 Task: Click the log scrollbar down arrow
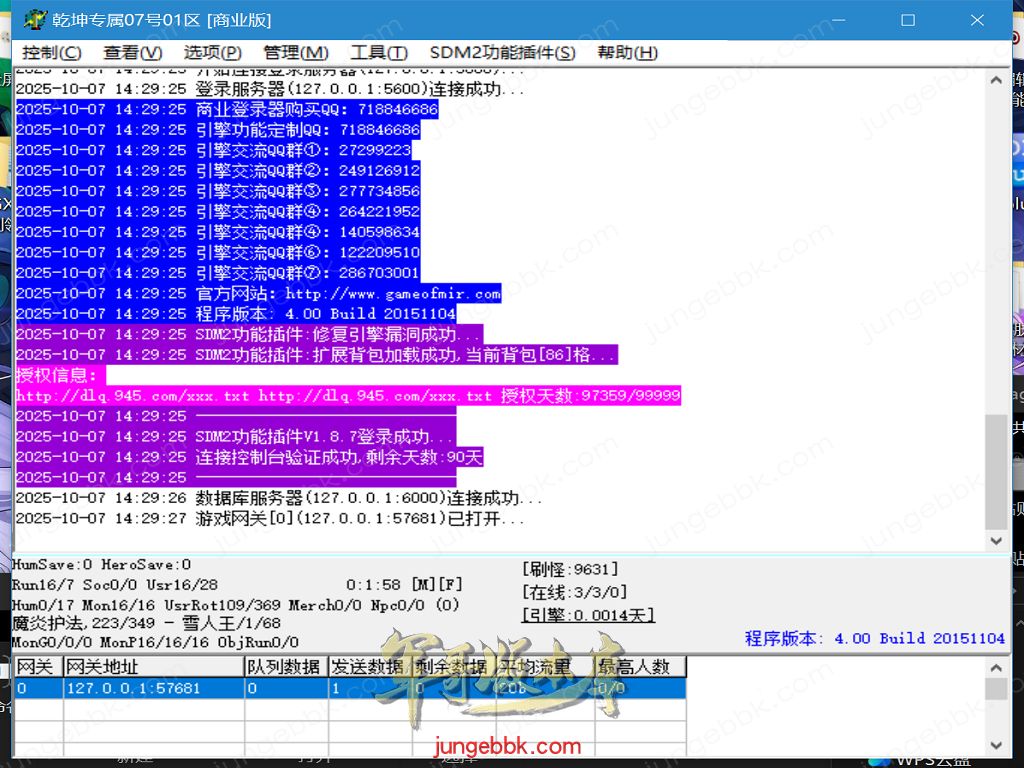tap(996, 540)
